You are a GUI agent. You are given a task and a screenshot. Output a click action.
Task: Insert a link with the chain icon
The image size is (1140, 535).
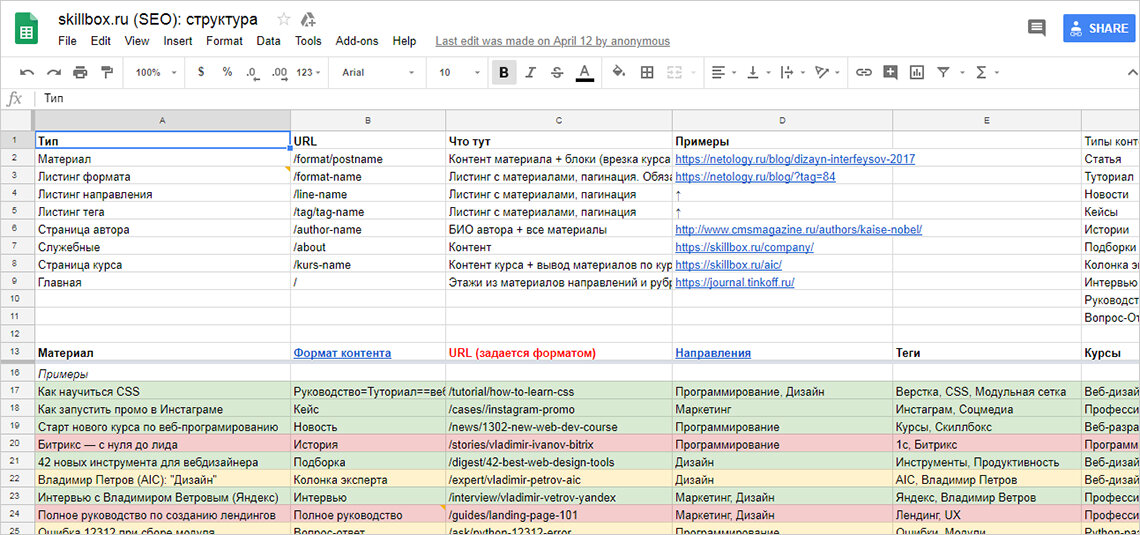863,73
